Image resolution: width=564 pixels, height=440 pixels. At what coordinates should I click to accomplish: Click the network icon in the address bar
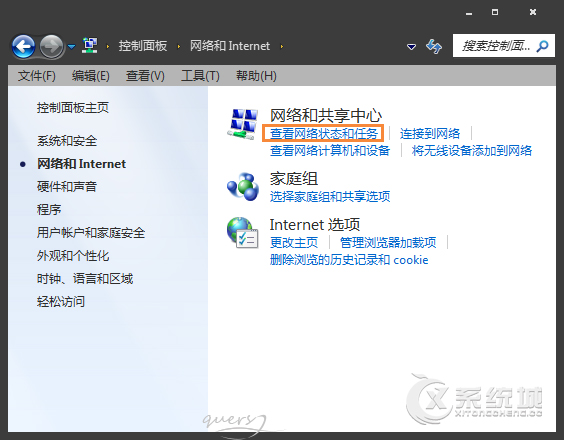tap(90, 46)
